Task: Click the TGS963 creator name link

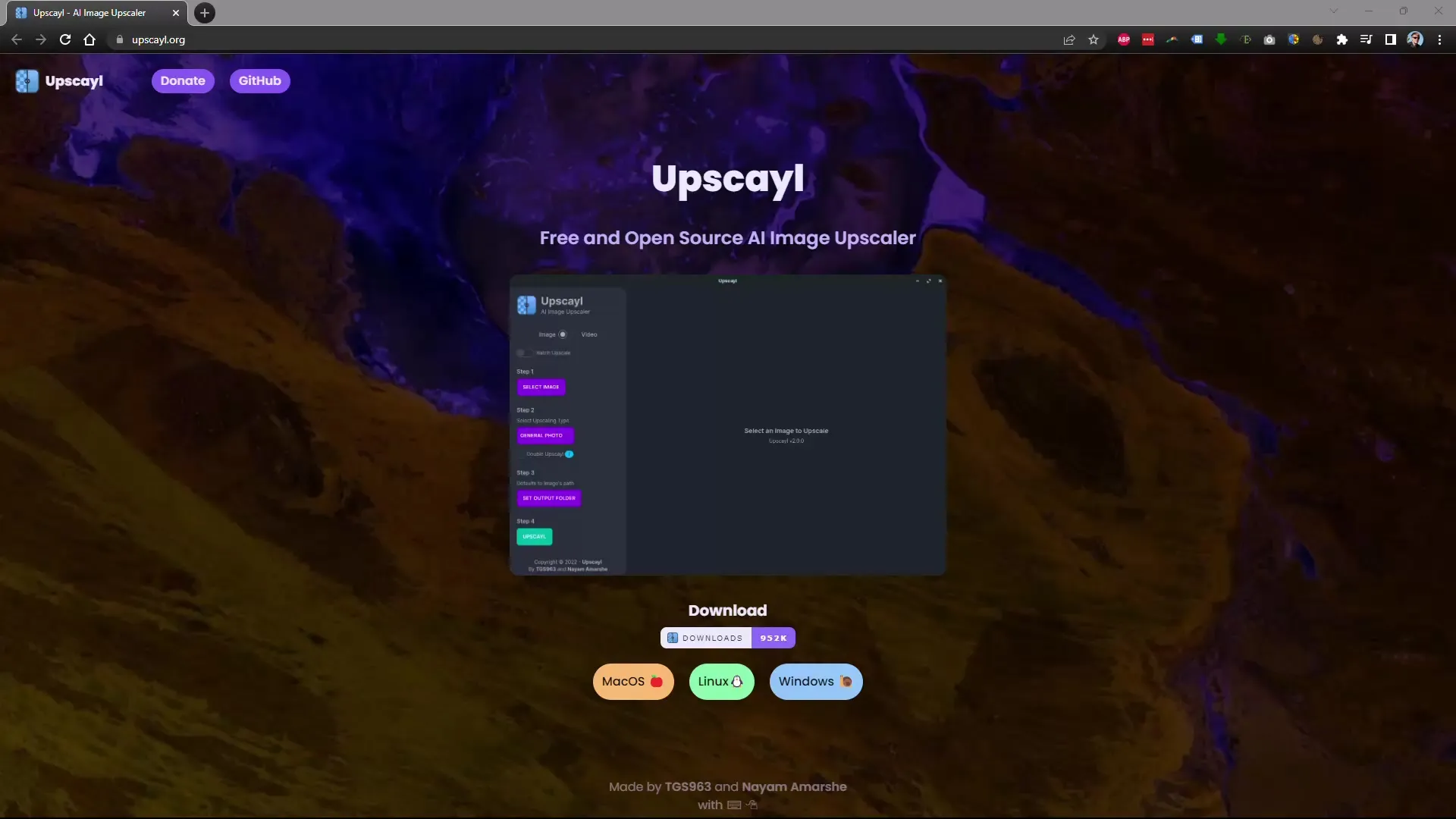Action: pyautogui.click(x=687, y=786)
